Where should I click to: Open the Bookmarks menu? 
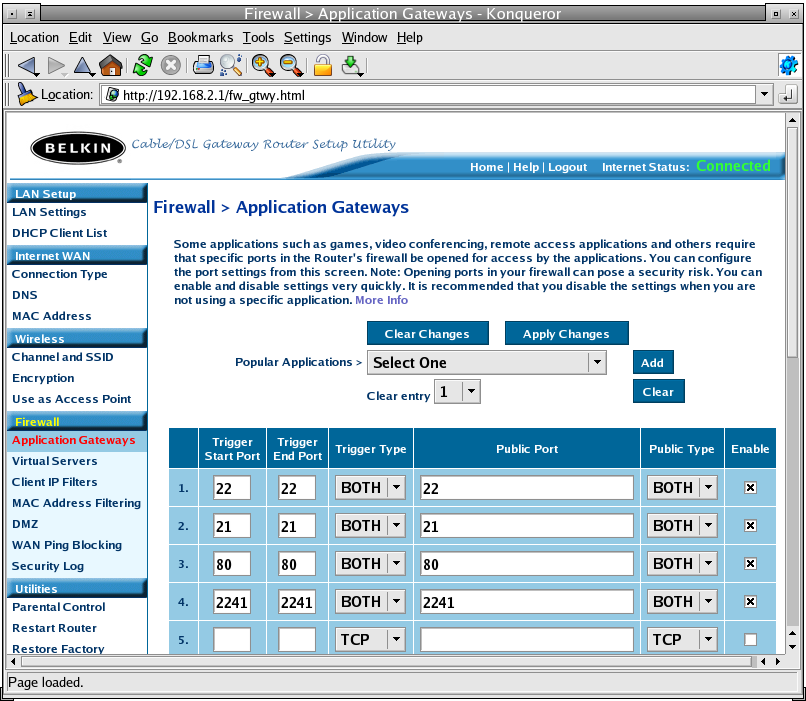(x=200, y=38)
